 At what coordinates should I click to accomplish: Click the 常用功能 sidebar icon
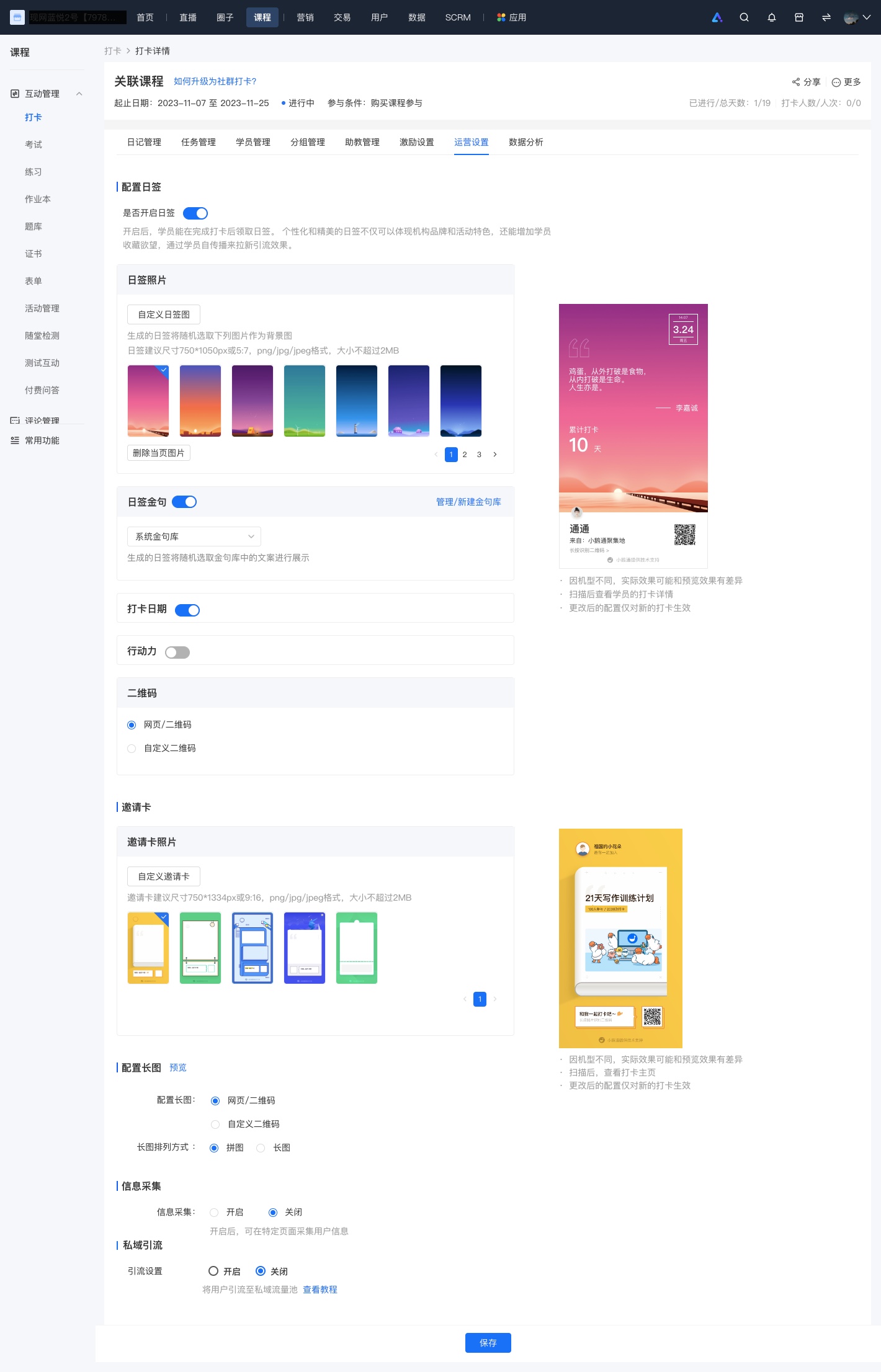coord(15,440)
